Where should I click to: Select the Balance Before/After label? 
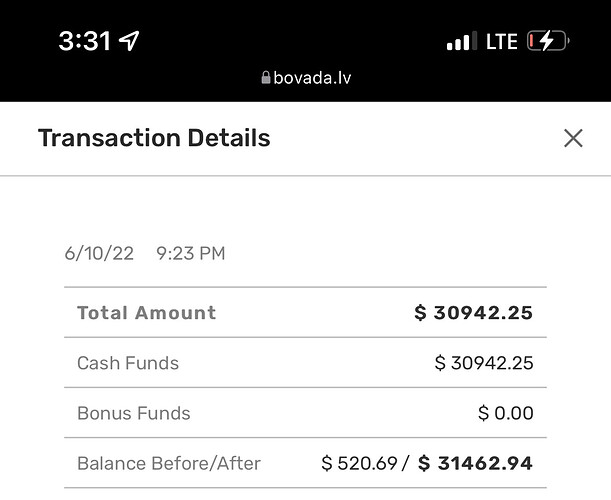click(x=169, y=463)
